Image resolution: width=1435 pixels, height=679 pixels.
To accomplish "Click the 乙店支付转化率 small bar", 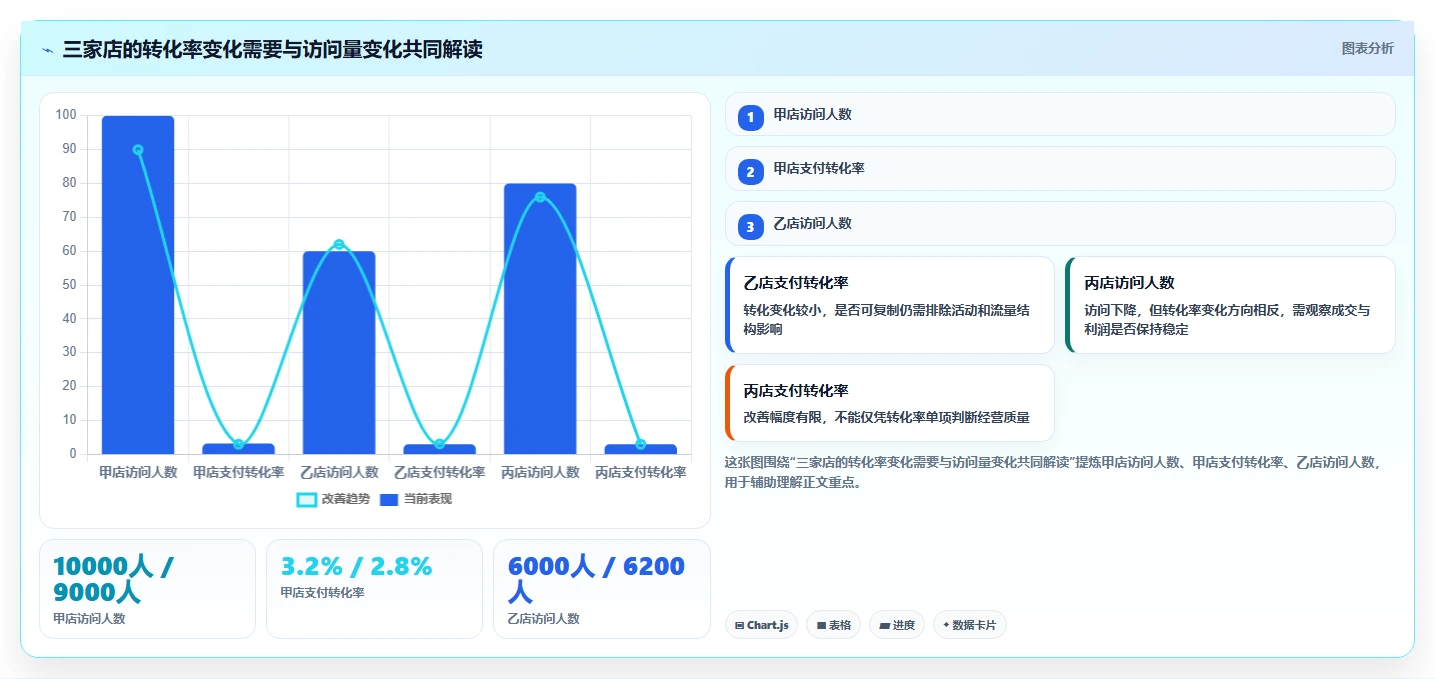I will coord(439,449).
